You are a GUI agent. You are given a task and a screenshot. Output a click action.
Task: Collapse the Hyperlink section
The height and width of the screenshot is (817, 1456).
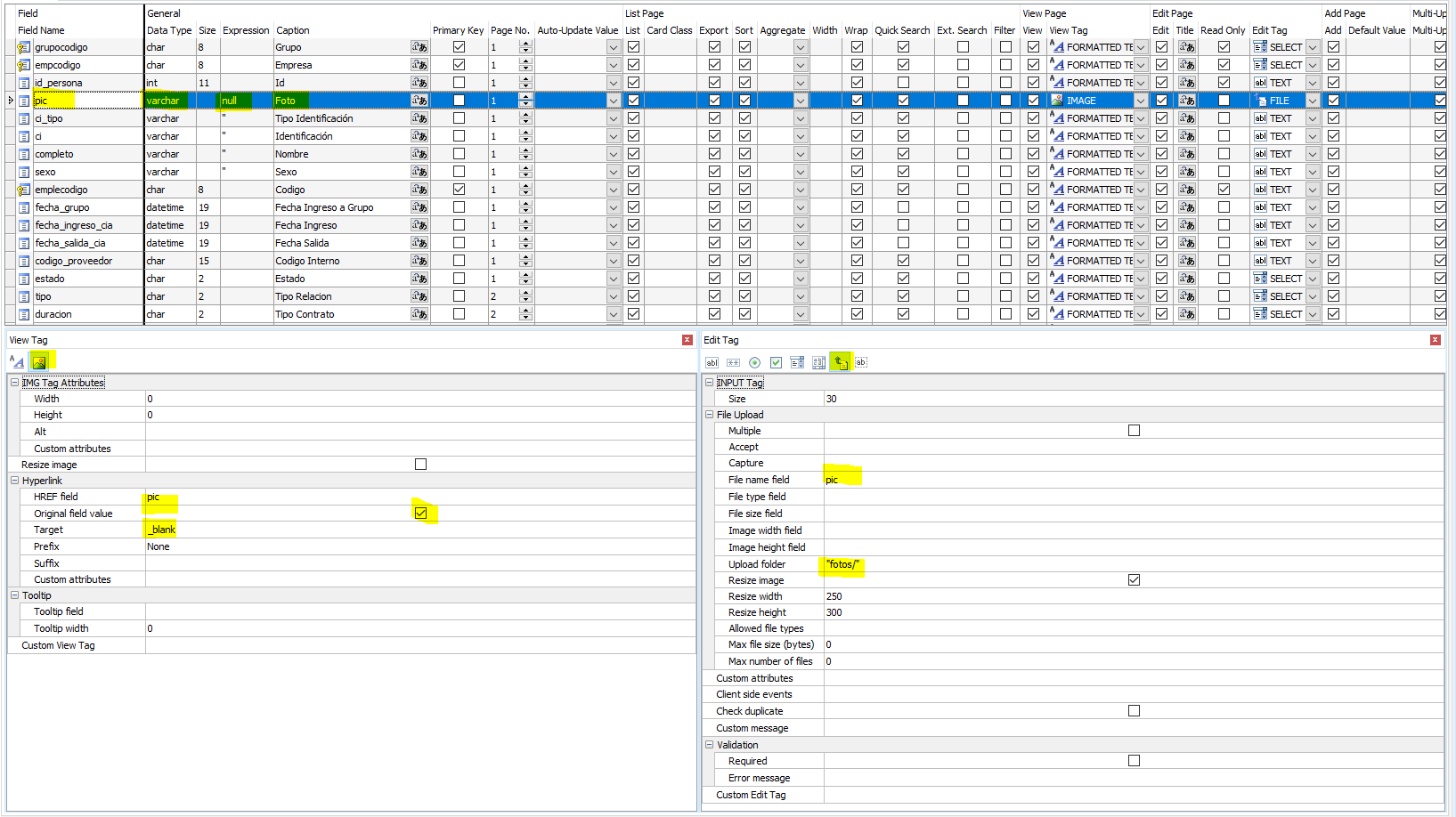coord(14,481)
